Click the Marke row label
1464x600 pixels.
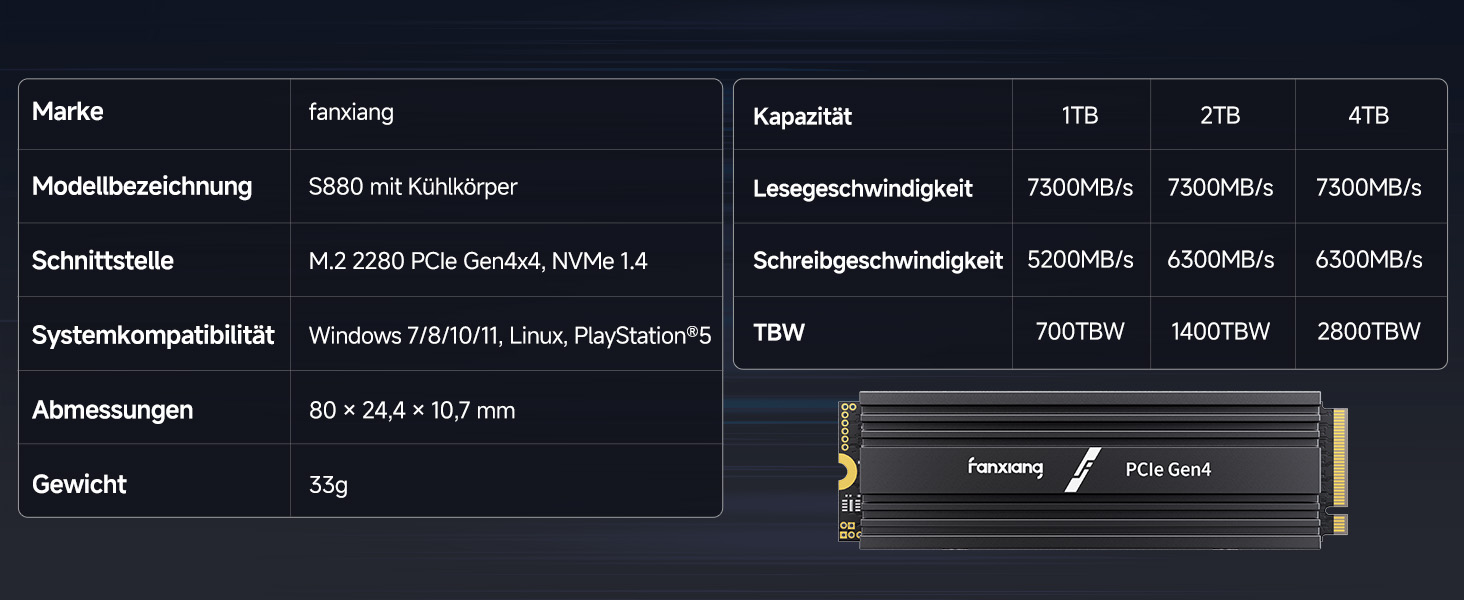click(x=67, y=112)
